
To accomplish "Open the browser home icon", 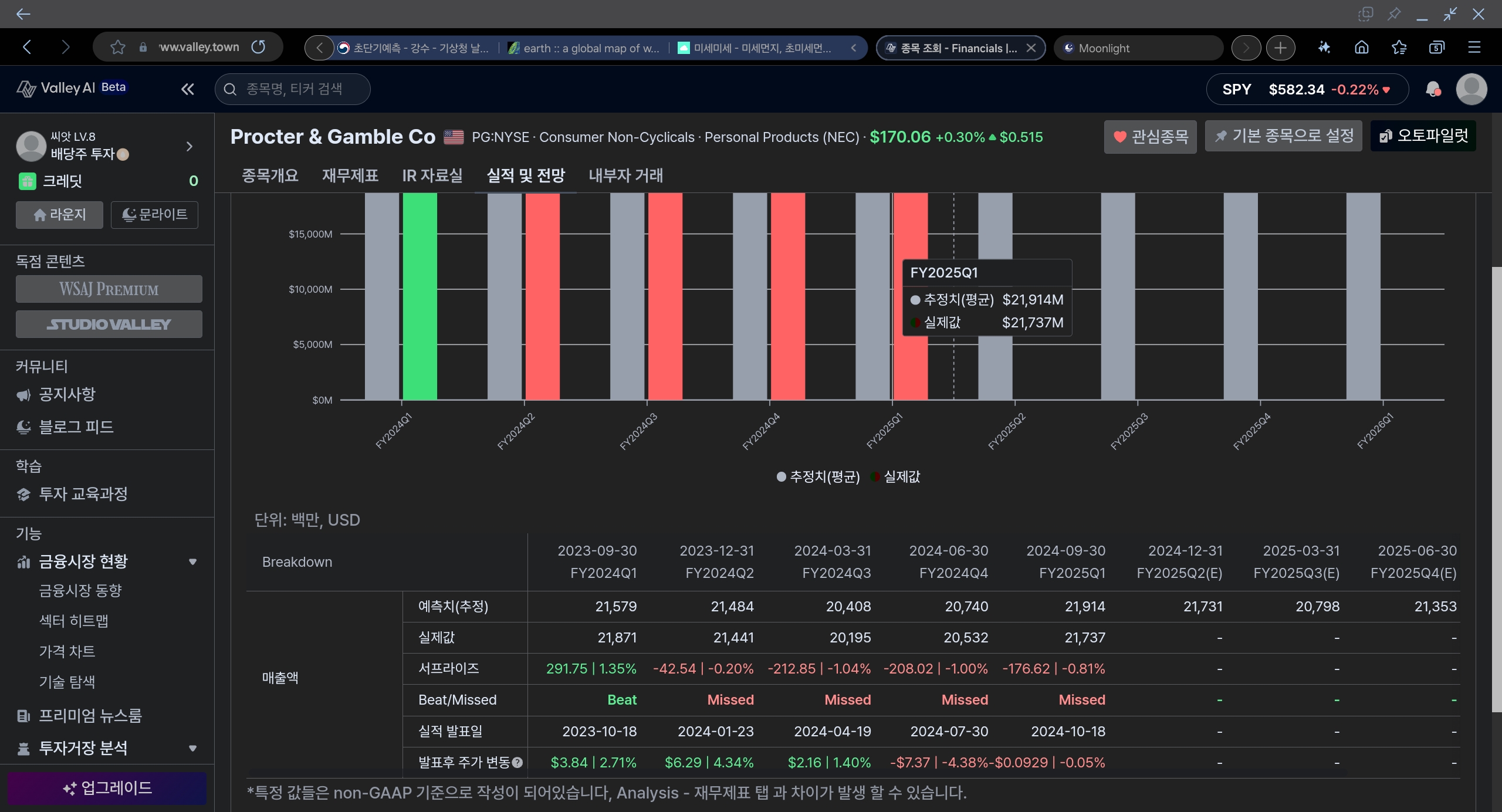I will pos(1361,48).
